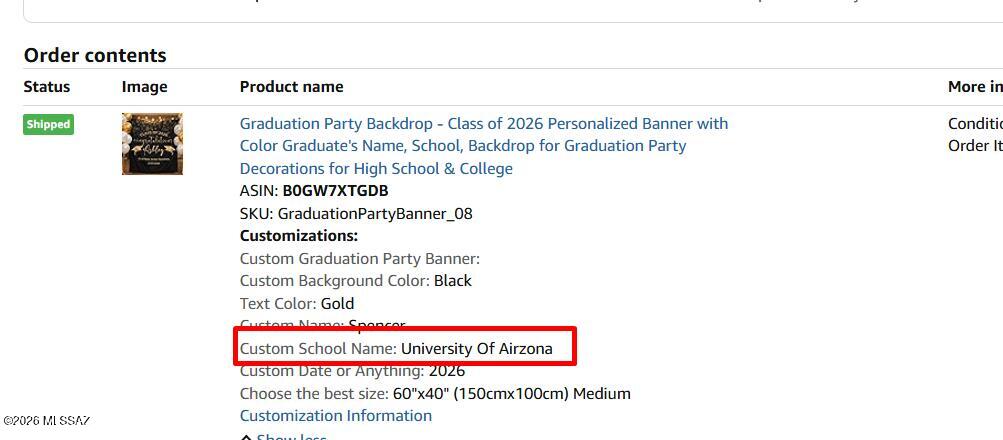The width and height of the screenshot is (1003, 440).
Task: Click the green Shipped status badge
Action: tap(49, 125)
